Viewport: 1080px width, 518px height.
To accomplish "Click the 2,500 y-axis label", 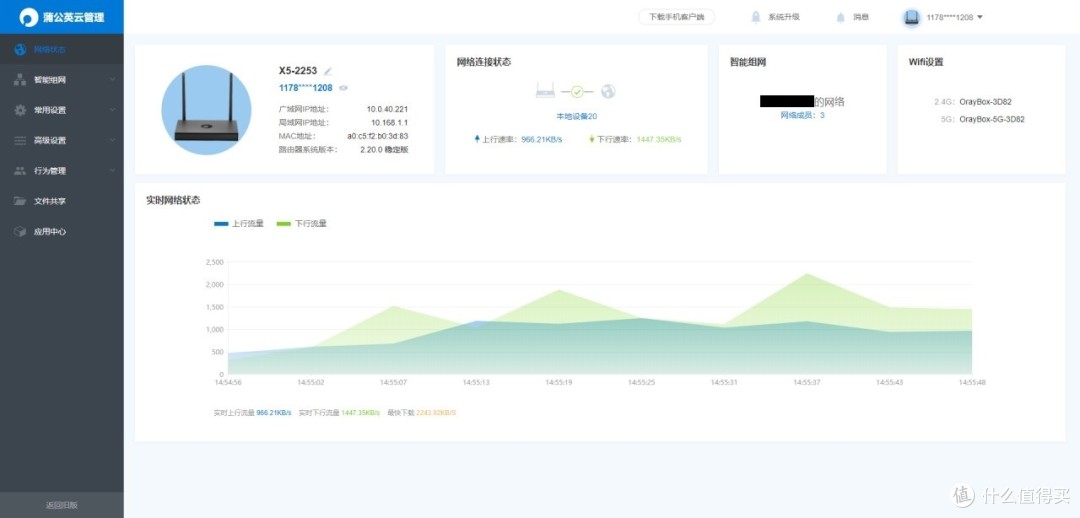I will [x=215, y=262].
